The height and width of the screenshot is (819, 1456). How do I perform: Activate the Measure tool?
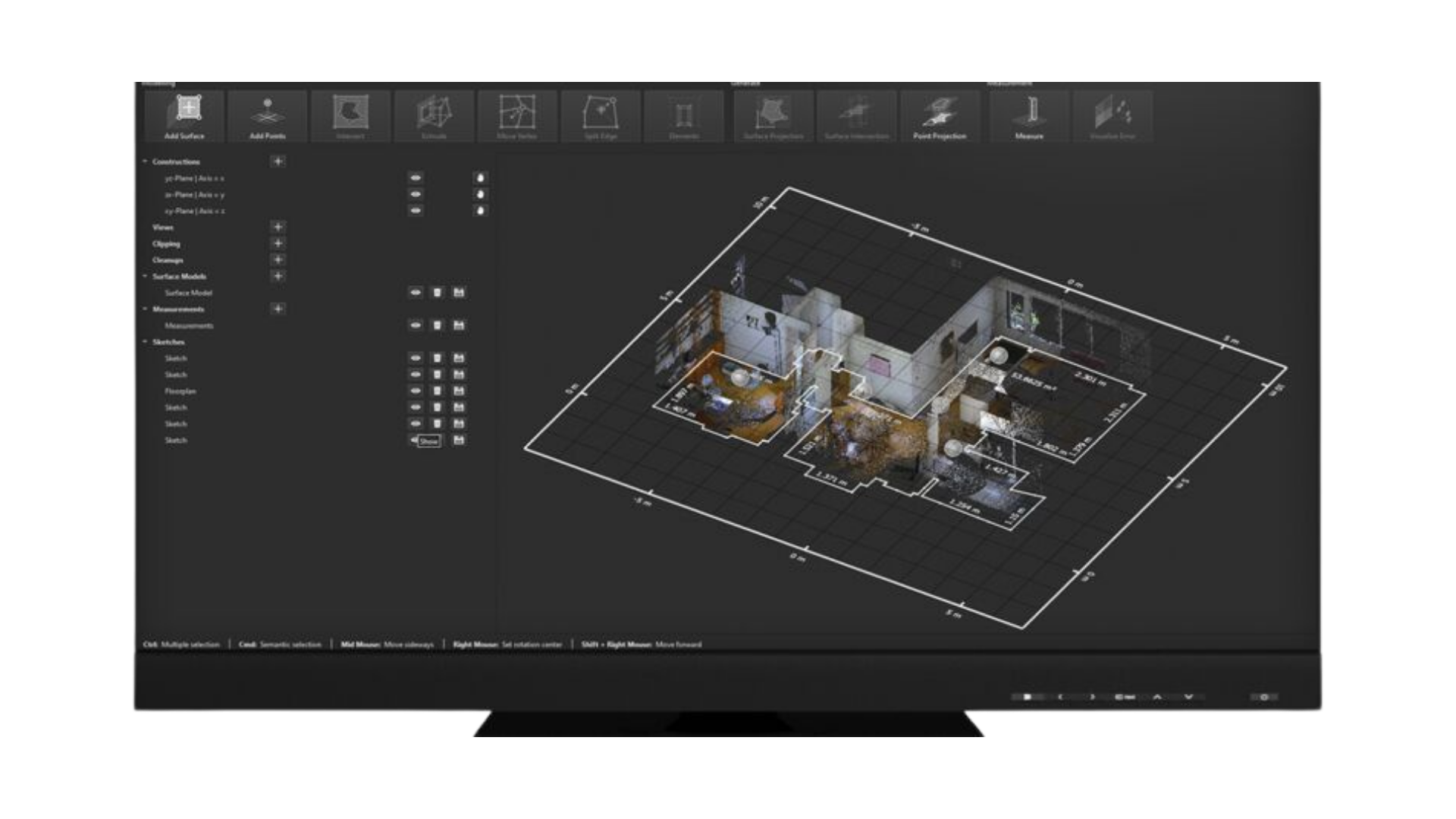[1029, 115]
